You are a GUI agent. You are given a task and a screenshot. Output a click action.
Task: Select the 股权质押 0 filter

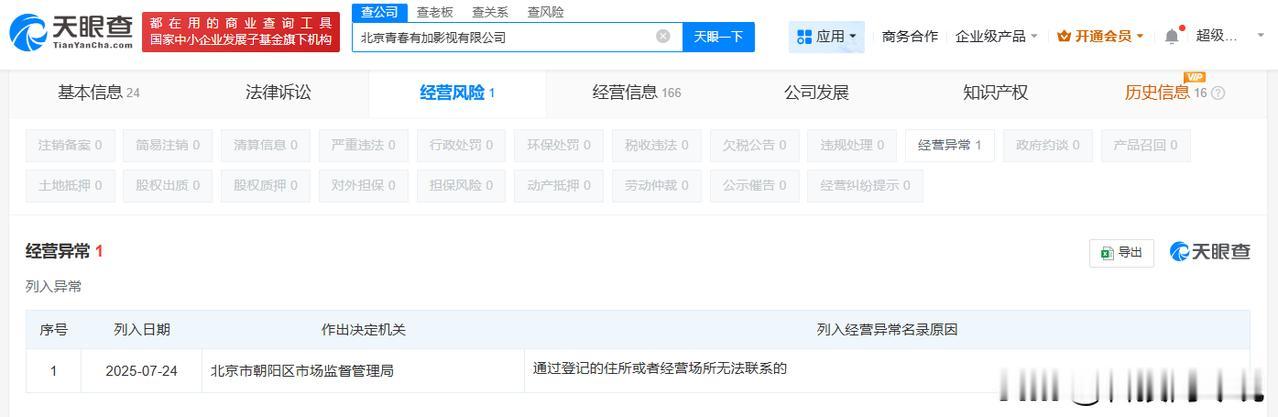(x=265, y=185)
